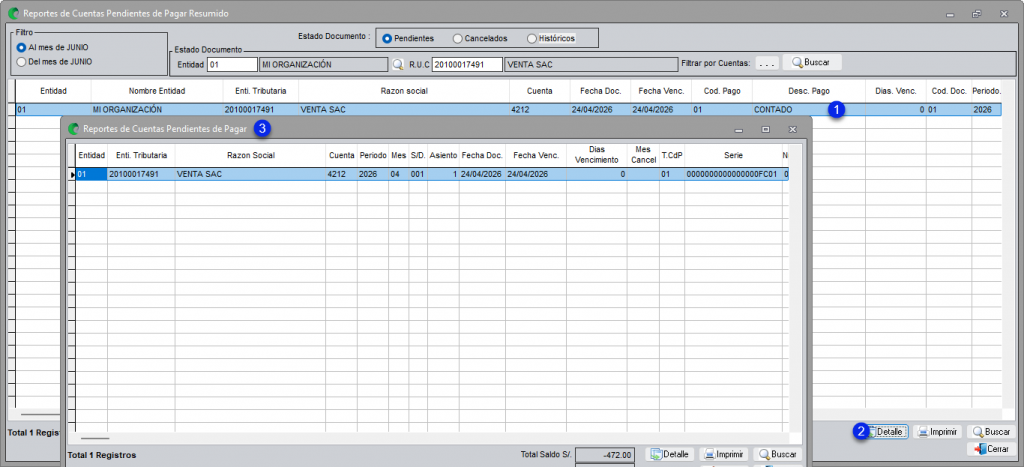1024x467 pixels.
Task: Choose the Cancelados document status
Action: pyautogui.click(x=480, y=39)
